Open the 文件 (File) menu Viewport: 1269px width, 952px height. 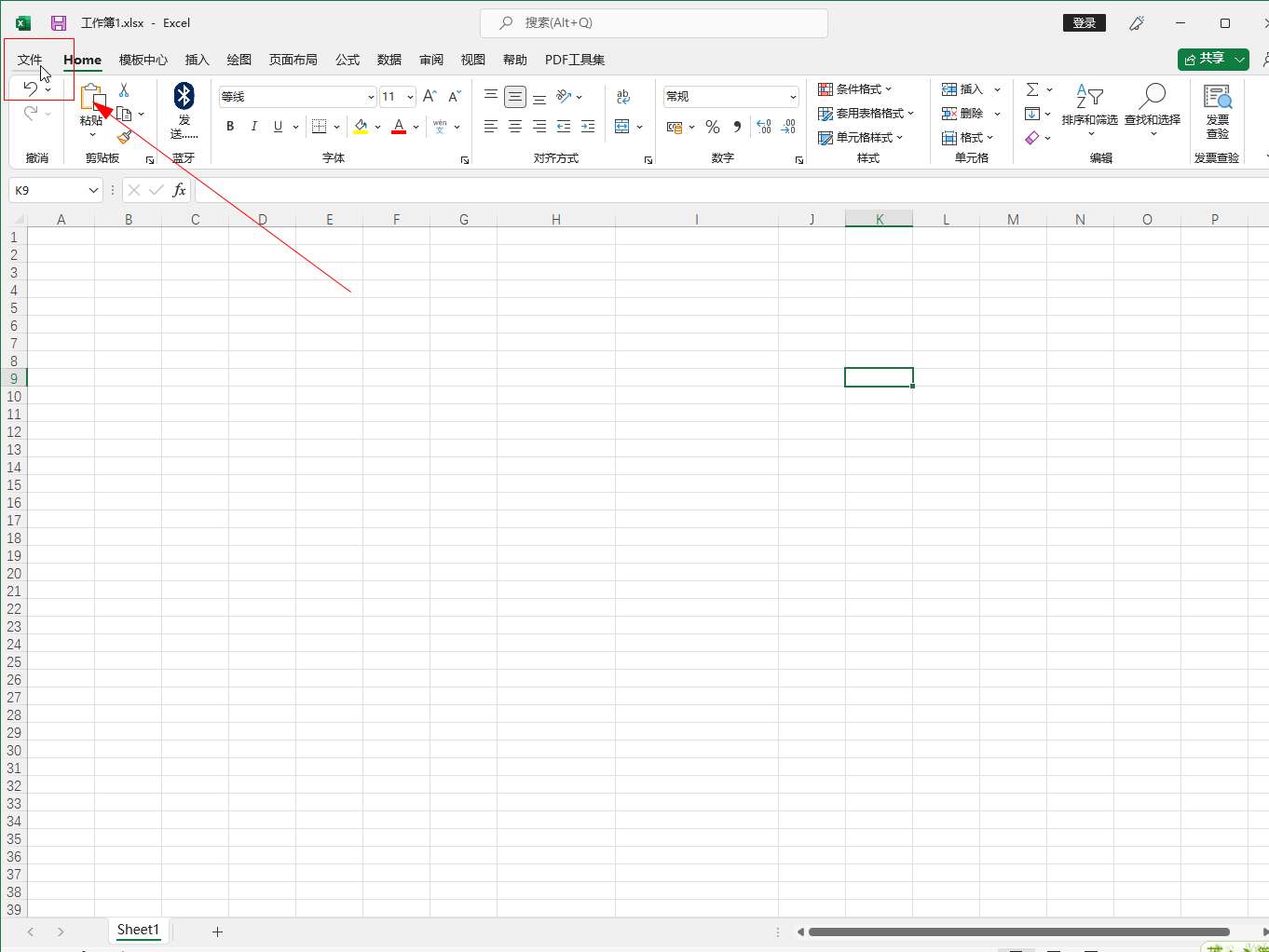click(30, 60)
